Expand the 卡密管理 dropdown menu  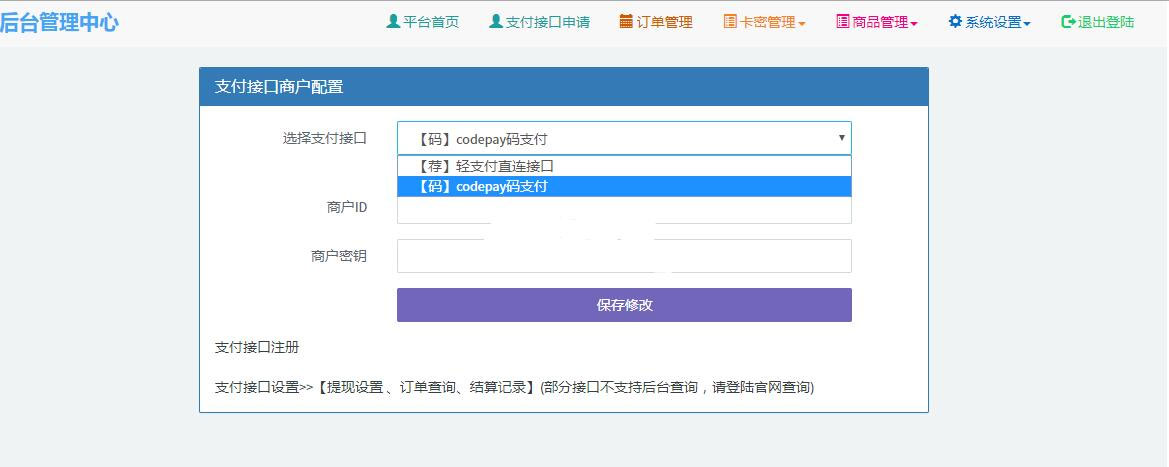pos(764,22)
